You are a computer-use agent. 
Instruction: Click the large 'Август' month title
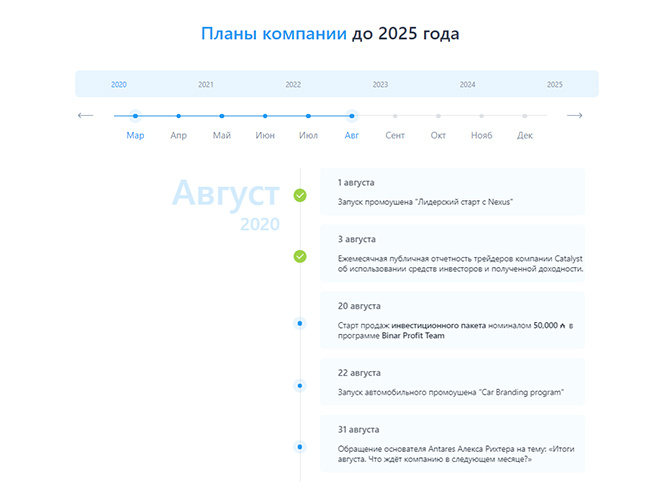[x=226, y=194]
